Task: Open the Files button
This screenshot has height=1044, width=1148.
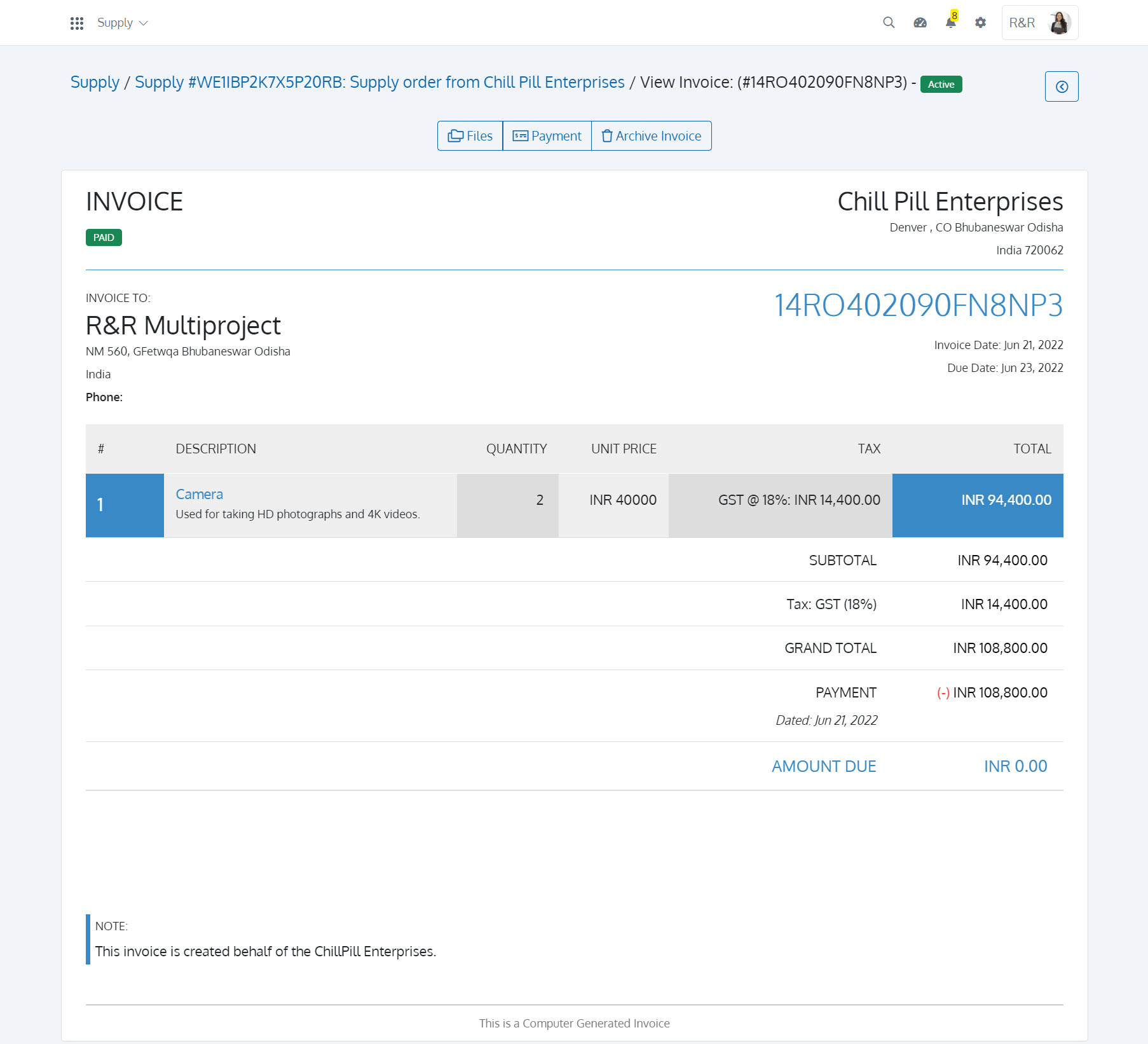Action: (x=470, y=136)
